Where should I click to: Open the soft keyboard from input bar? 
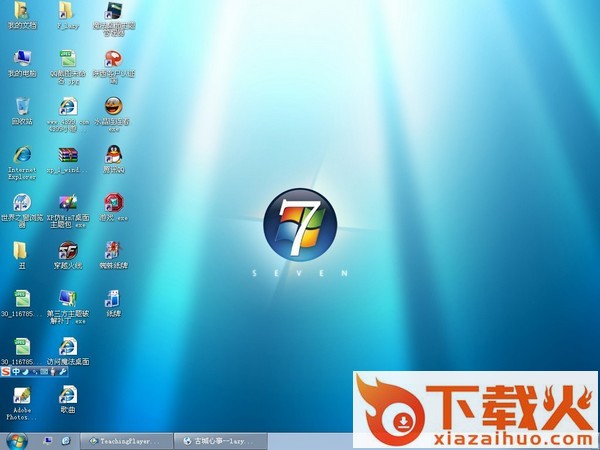click(44, 372)
